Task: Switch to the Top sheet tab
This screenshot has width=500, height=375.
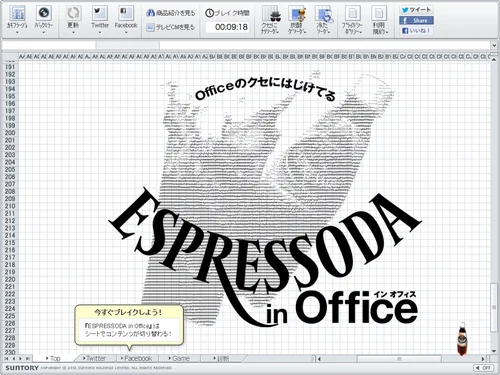Action: point(53,358)
